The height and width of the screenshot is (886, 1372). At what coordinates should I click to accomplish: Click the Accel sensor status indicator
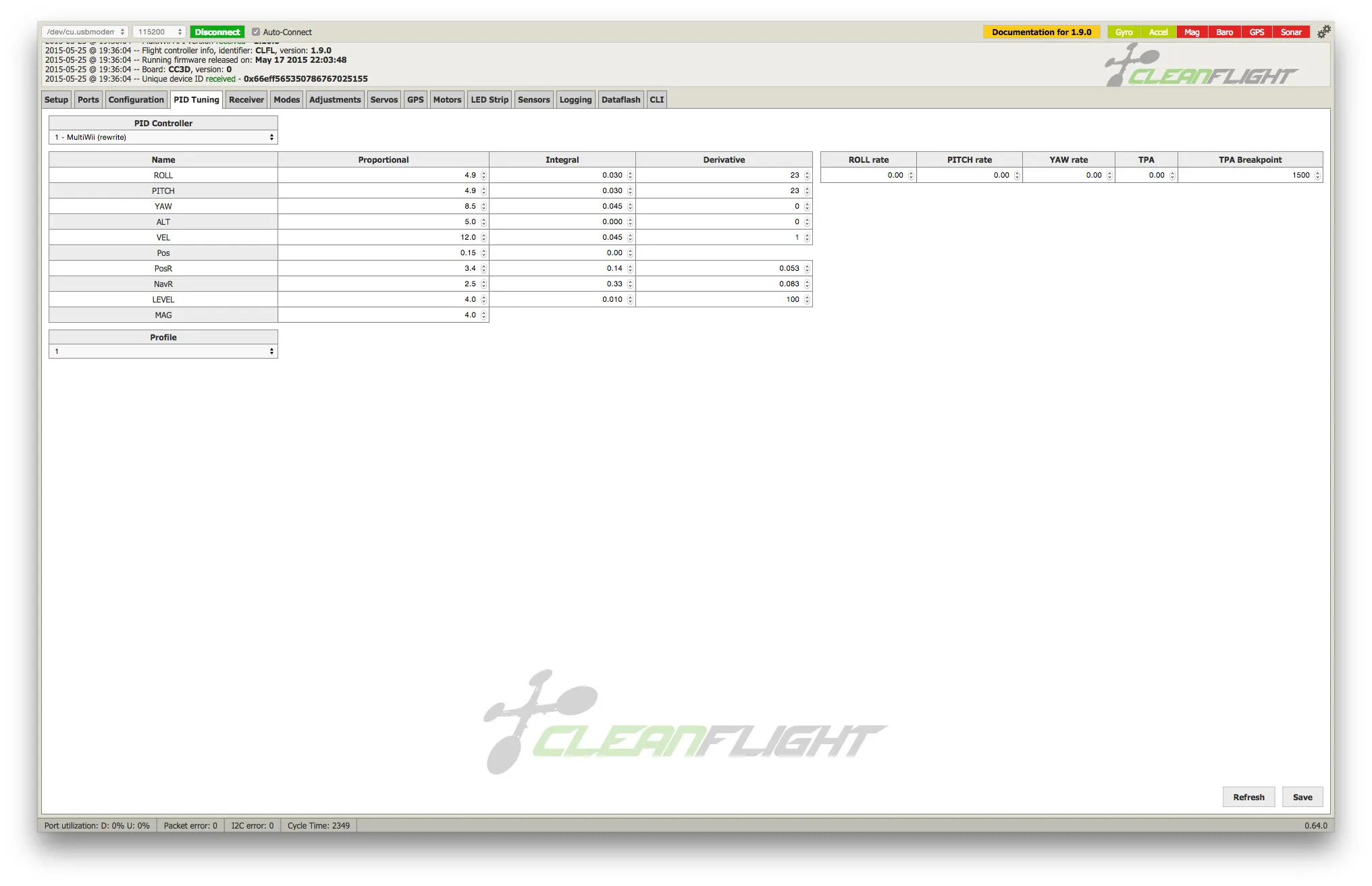click(1158, 32)
